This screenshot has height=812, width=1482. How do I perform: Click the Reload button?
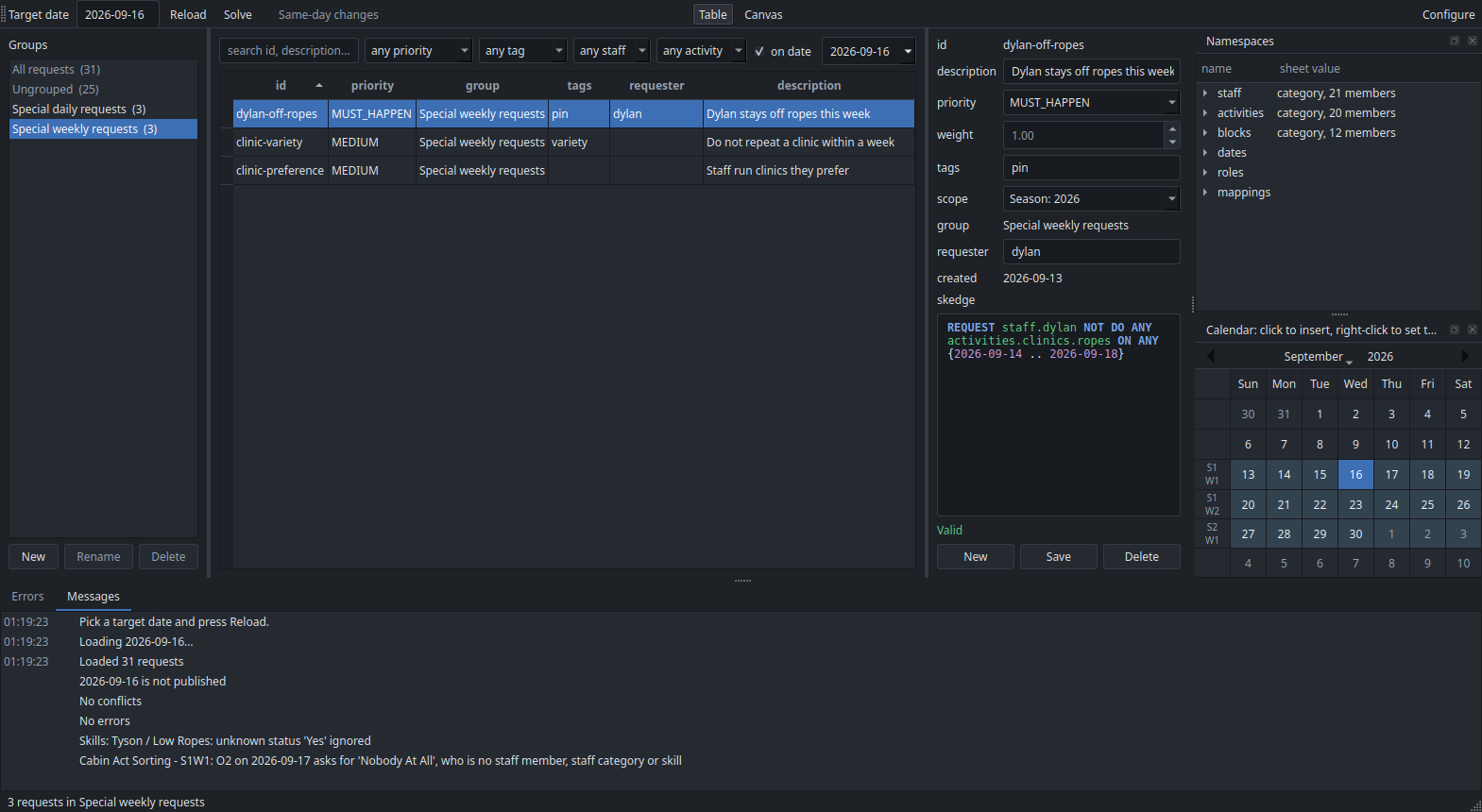tap(188, 14)
